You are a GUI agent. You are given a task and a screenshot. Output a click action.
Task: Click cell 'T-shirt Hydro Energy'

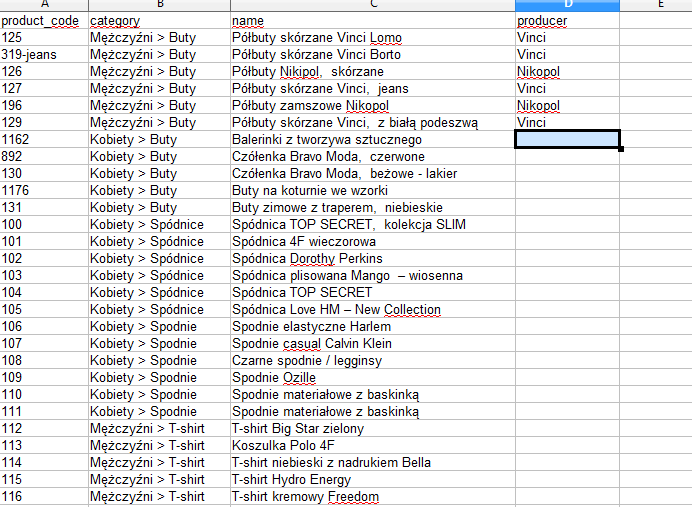coord(372,479)
